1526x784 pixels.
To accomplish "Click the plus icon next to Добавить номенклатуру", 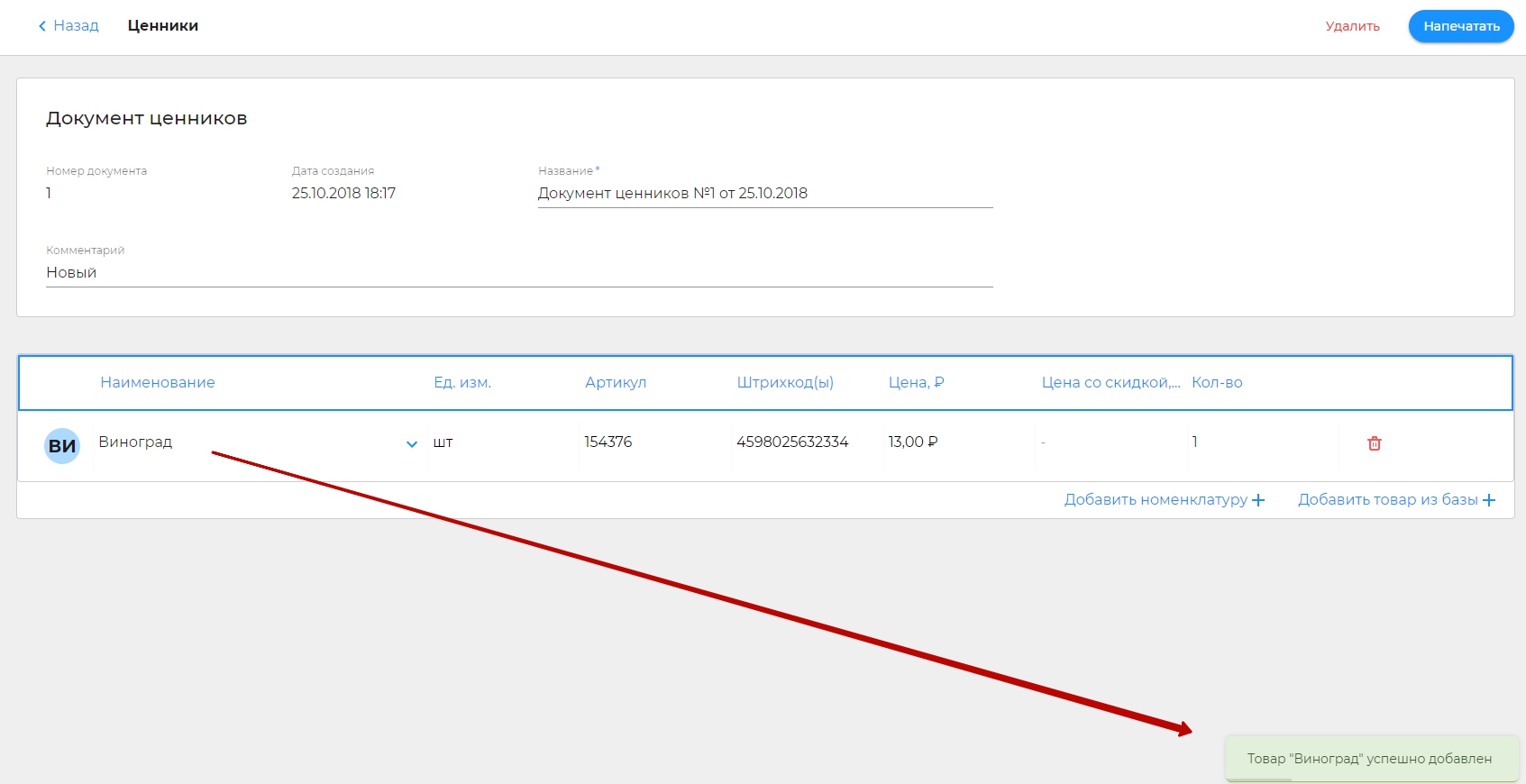I will 1258,500.
